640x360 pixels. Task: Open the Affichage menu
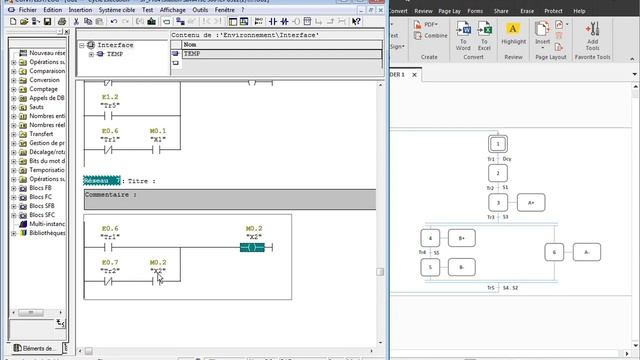click(x=173, y=10)
